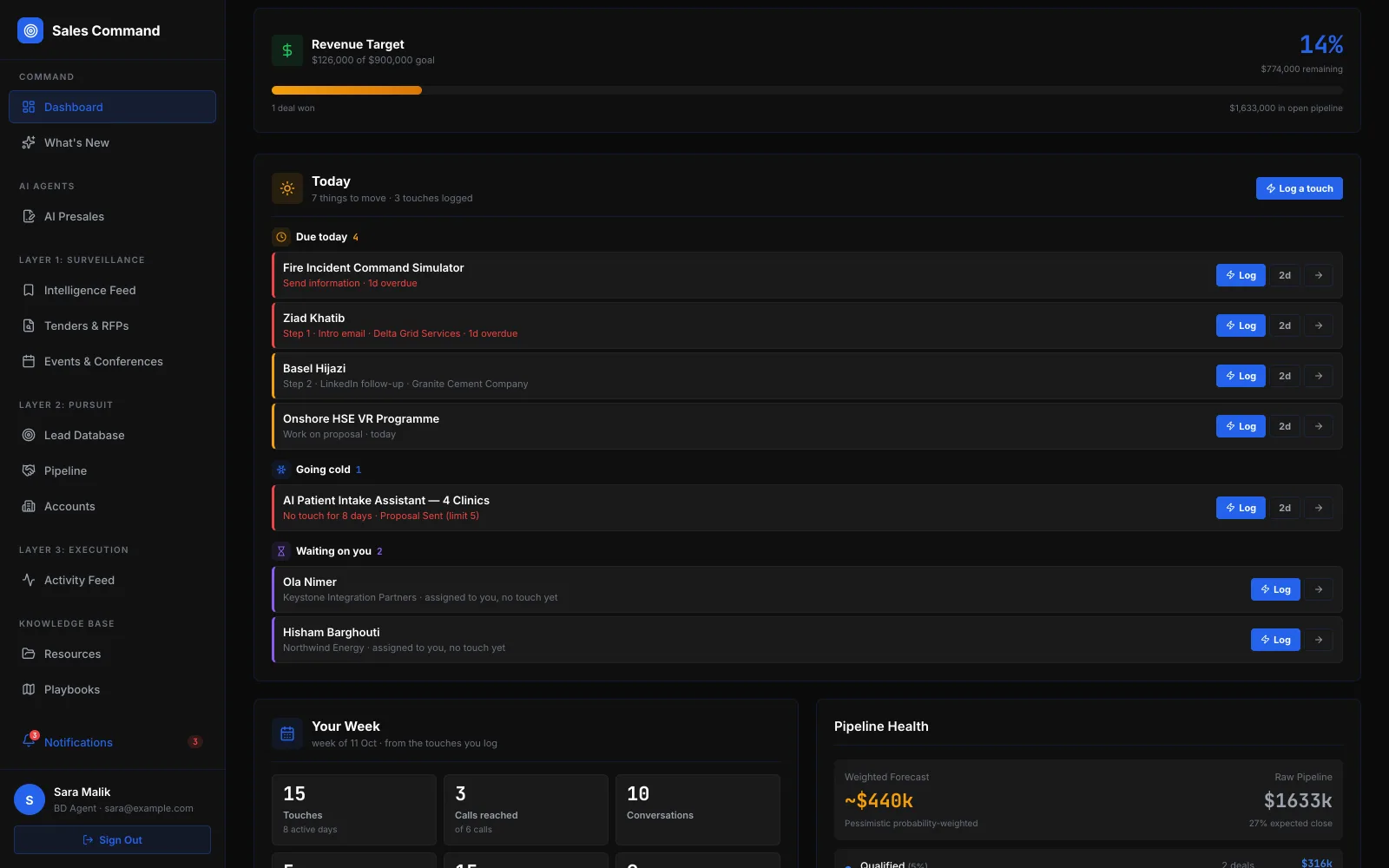Click the Today sun icon

[287, 188]
